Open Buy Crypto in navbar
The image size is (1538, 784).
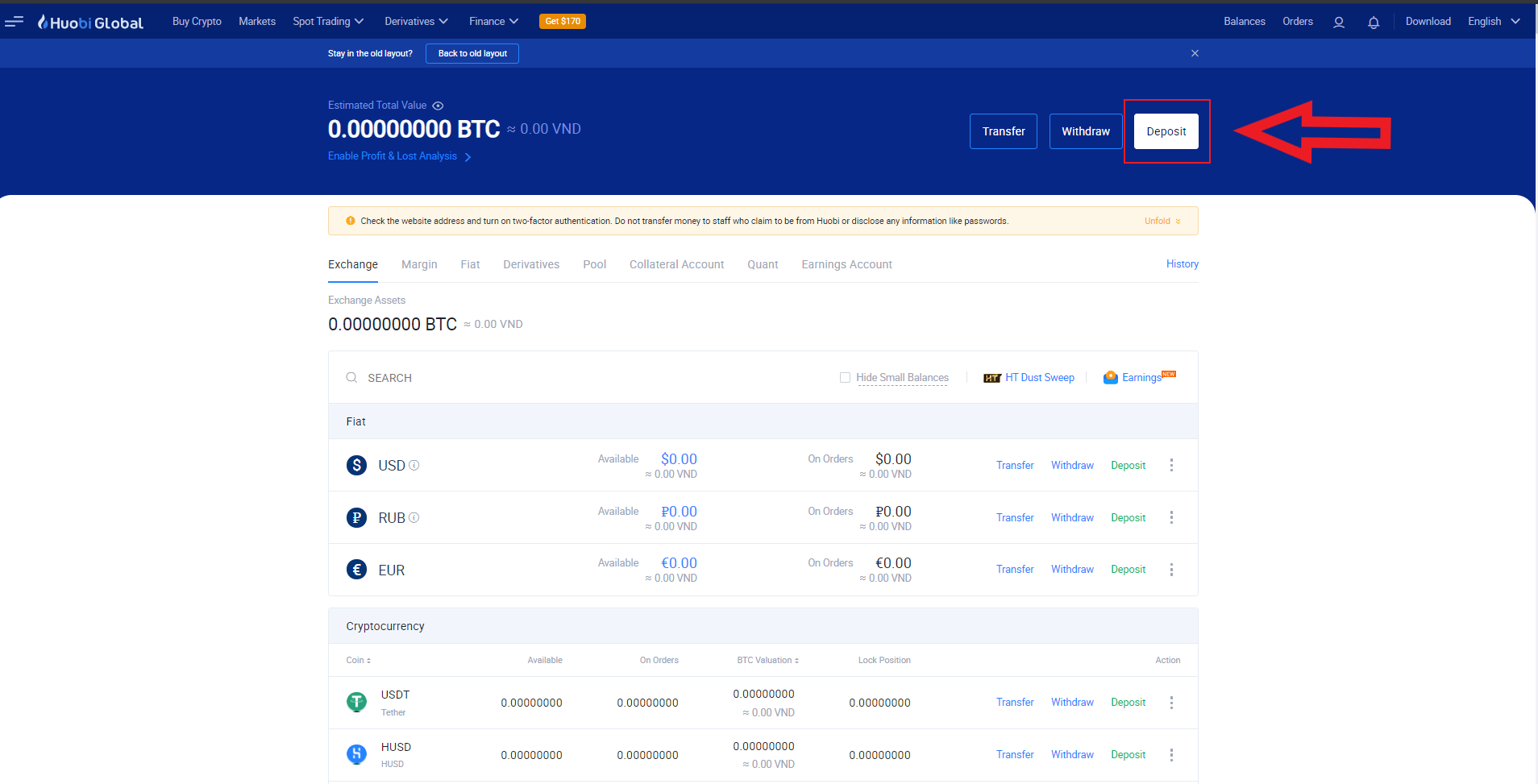tap(197, 22)
